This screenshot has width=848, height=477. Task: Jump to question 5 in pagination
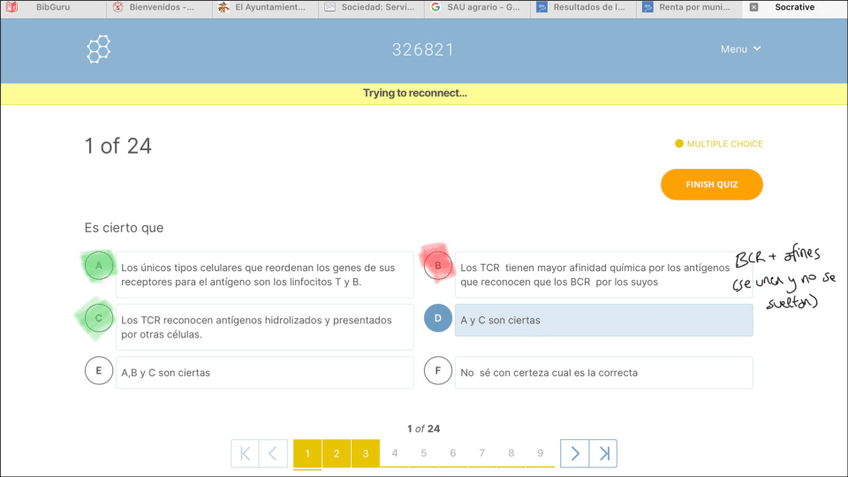423,454
